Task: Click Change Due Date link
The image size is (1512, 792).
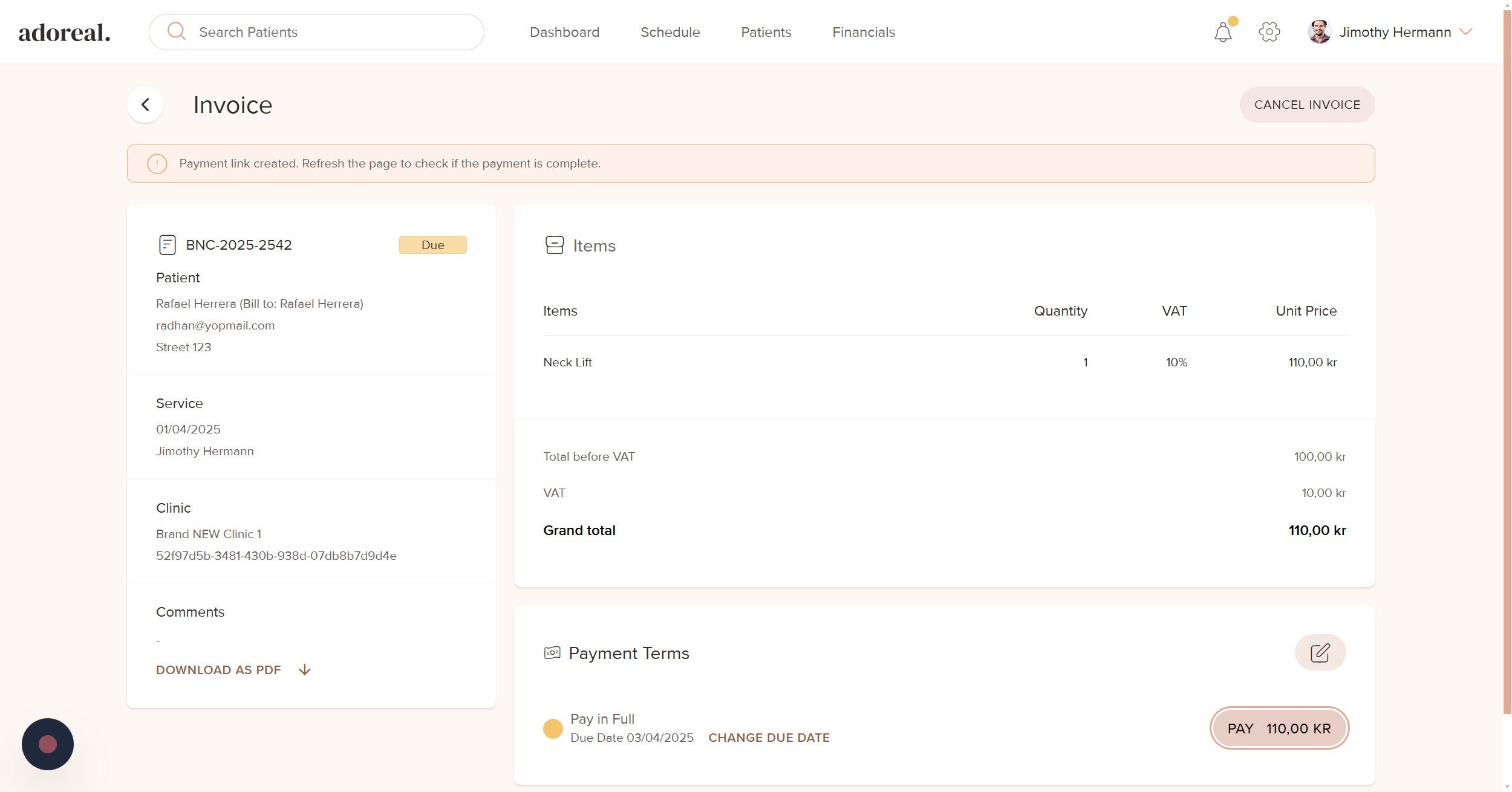Action: coord(769,738)
